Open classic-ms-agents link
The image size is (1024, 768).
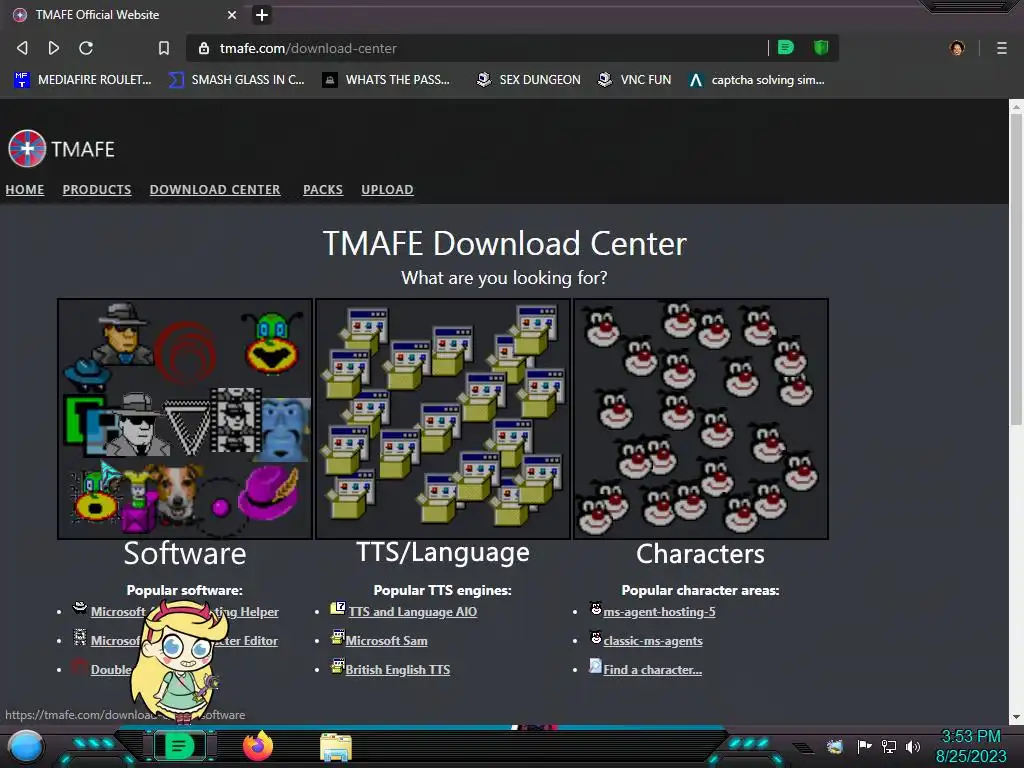tap(653, 641)
